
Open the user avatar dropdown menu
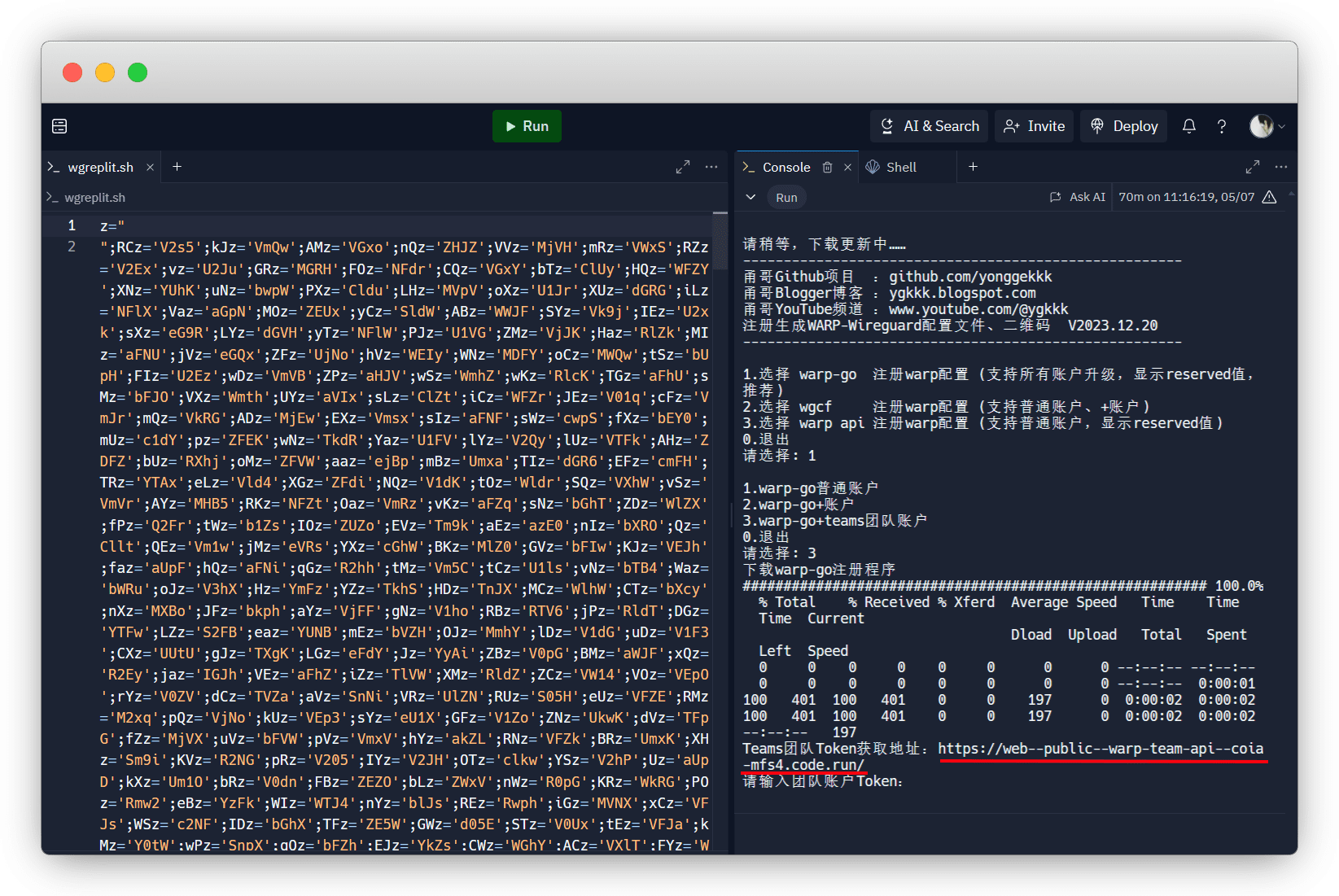click(x=1267, y=126)
